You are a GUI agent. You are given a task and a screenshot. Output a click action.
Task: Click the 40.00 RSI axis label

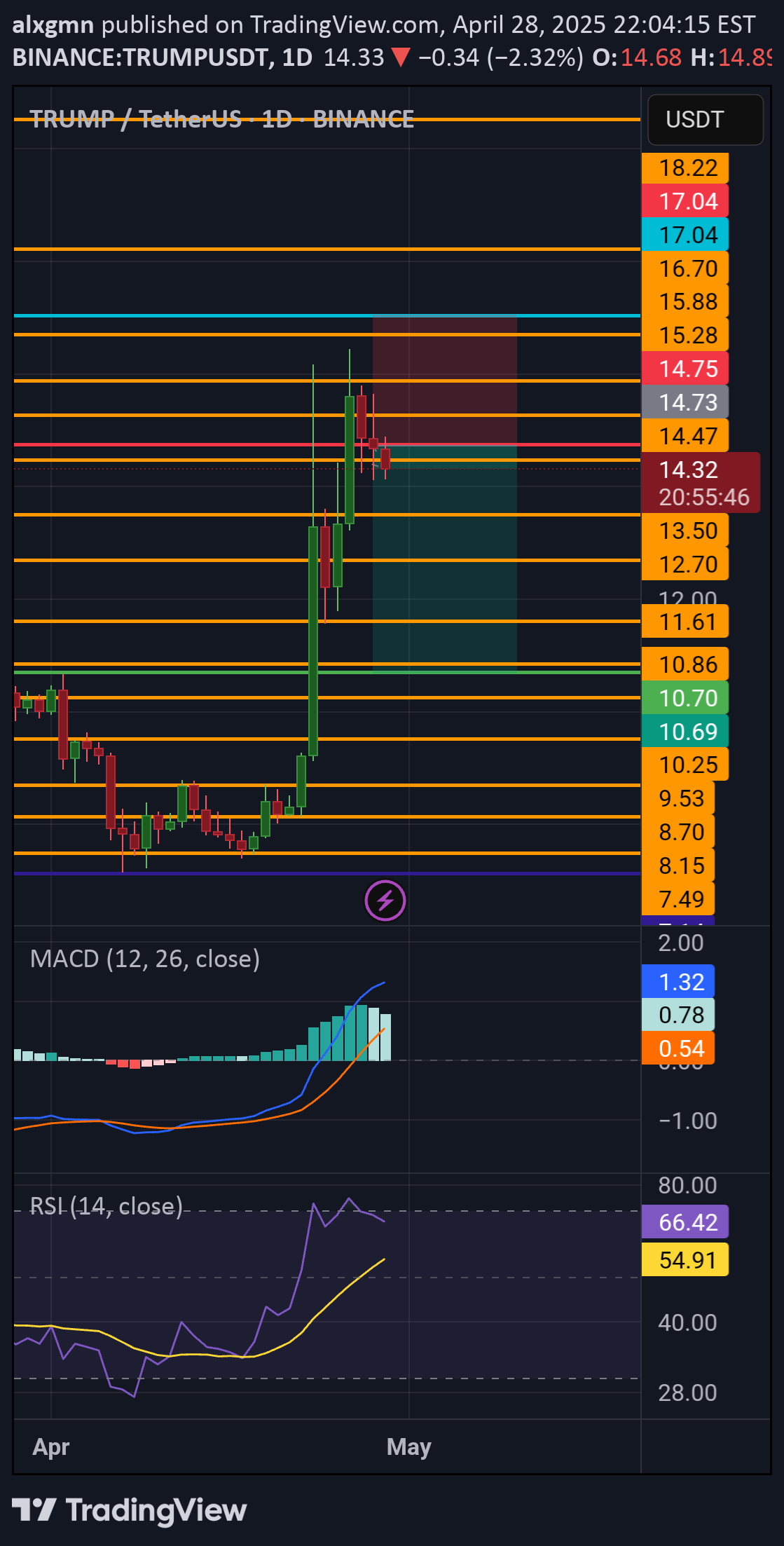pos(687,1322)
